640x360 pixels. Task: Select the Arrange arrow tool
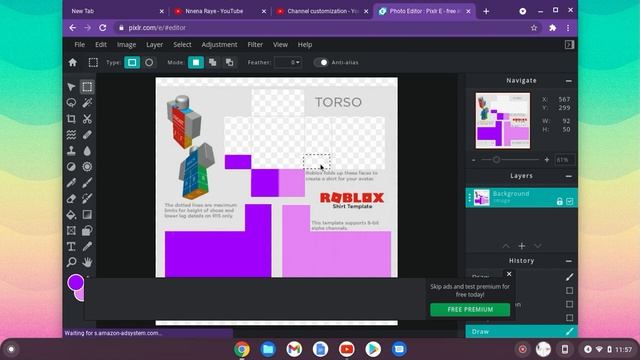tap(71, 87)
